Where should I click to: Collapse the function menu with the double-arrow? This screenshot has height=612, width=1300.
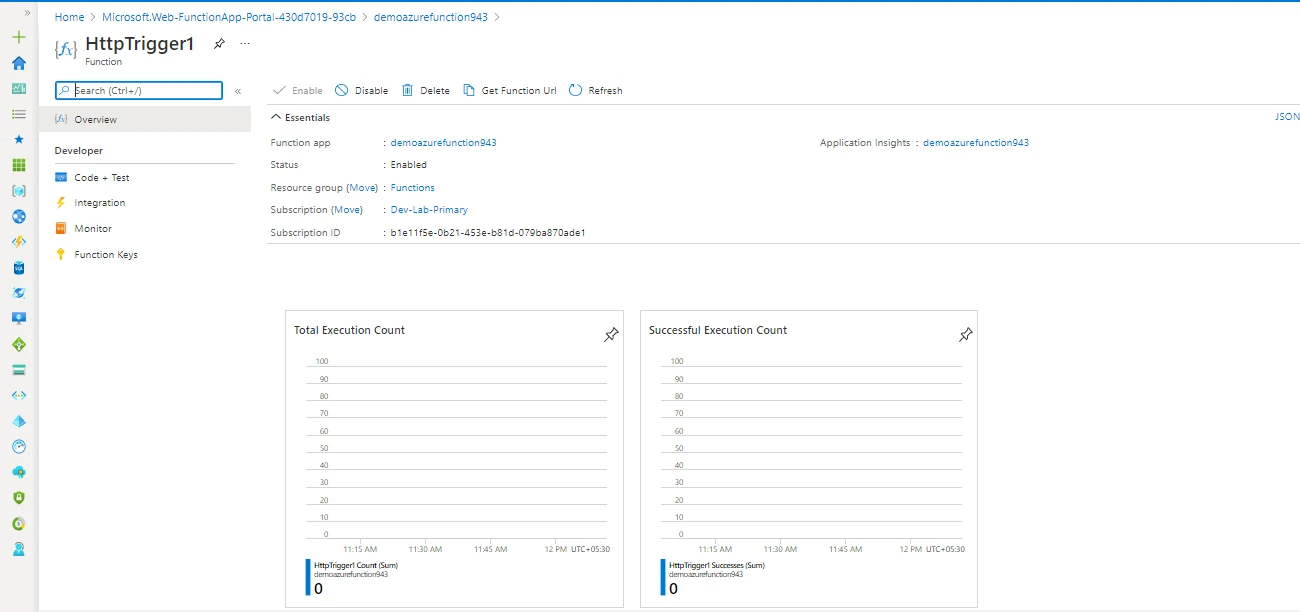(239, 90)
